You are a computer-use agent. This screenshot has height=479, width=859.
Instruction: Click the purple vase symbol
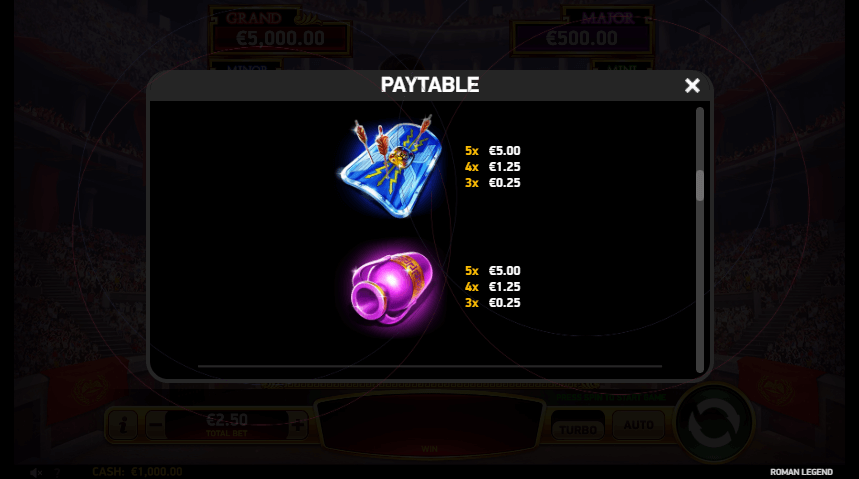tap(391, 288)
